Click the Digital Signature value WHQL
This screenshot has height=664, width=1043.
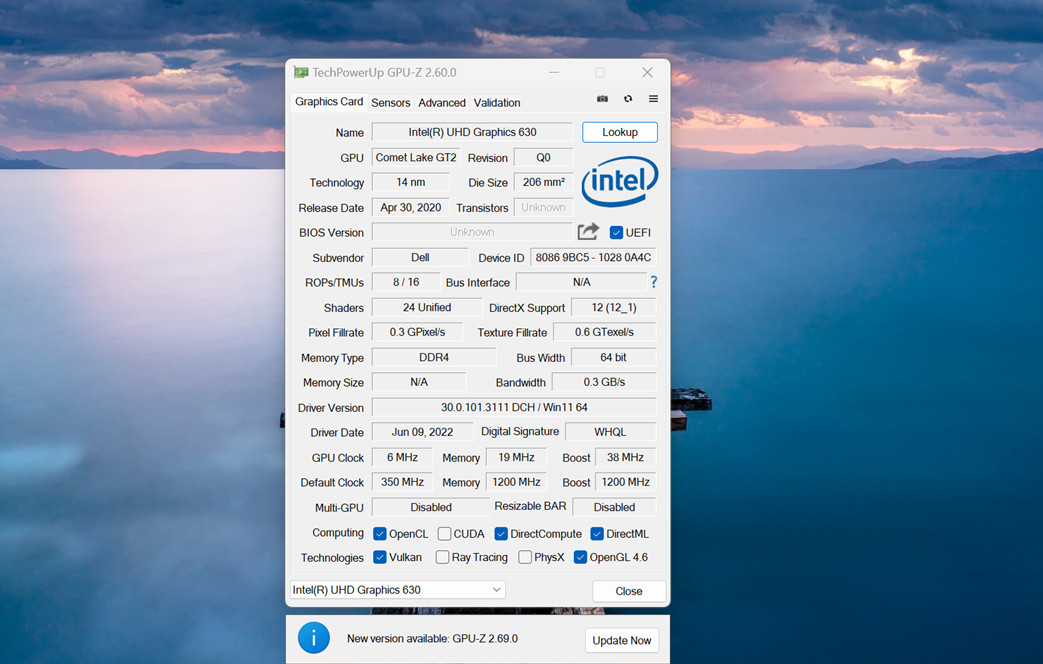coord(610,432)
